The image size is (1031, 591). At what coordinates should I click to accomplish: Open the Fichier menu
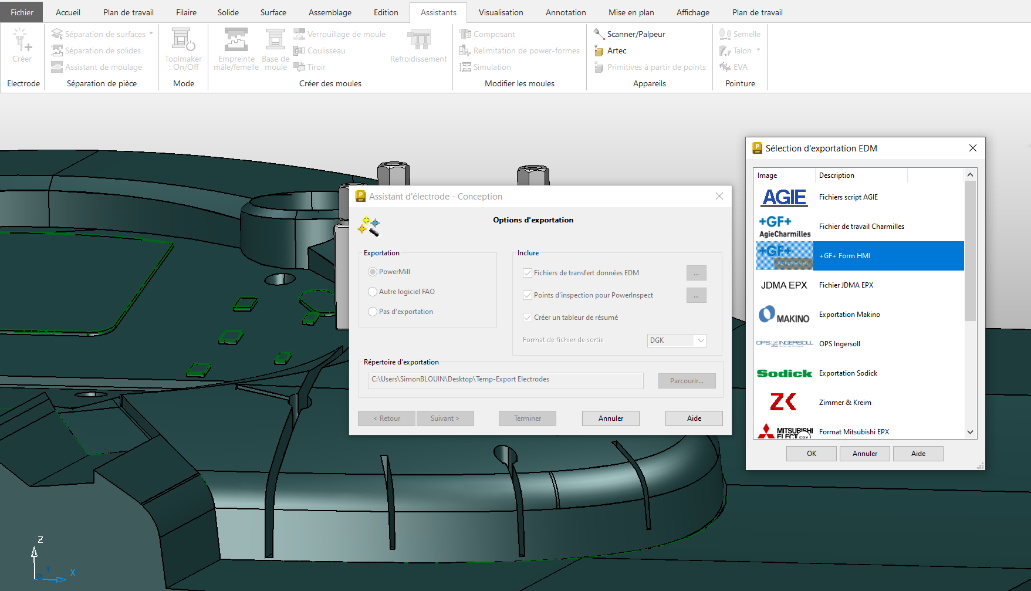tap(22, 12)
